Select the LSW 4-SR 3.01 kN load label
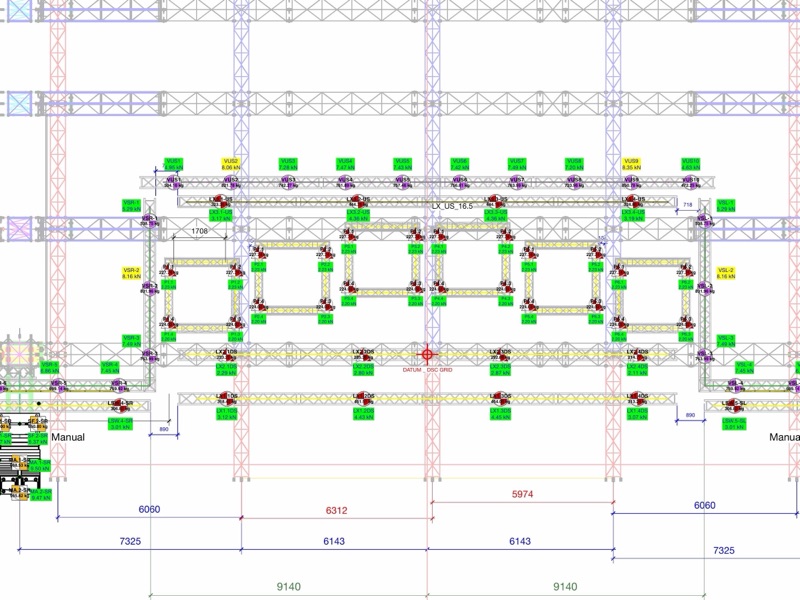Screen dimensions: 800x600 coord(120,423)
